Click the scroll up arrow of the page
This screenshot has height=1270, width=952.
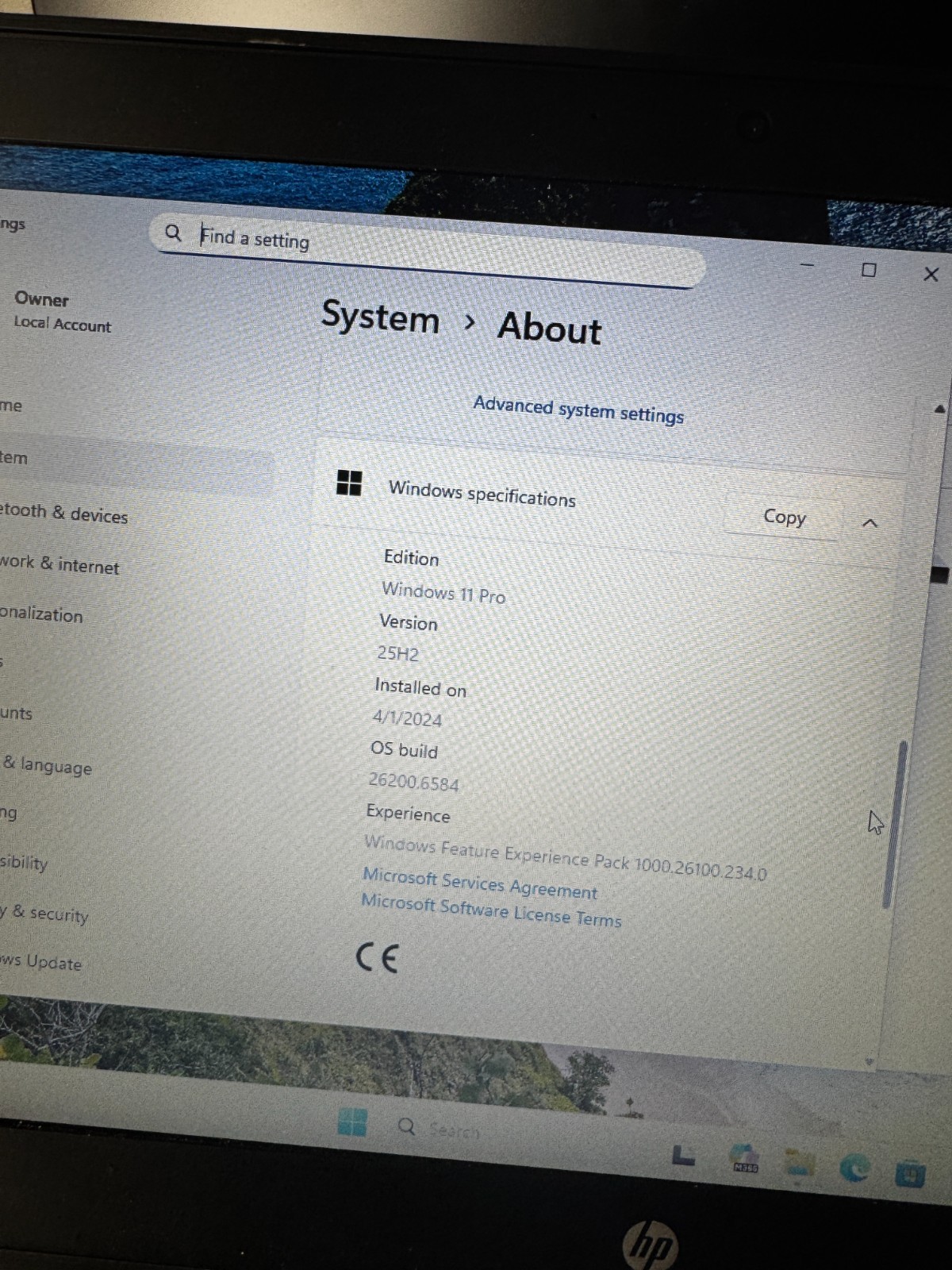pos(939,410)
